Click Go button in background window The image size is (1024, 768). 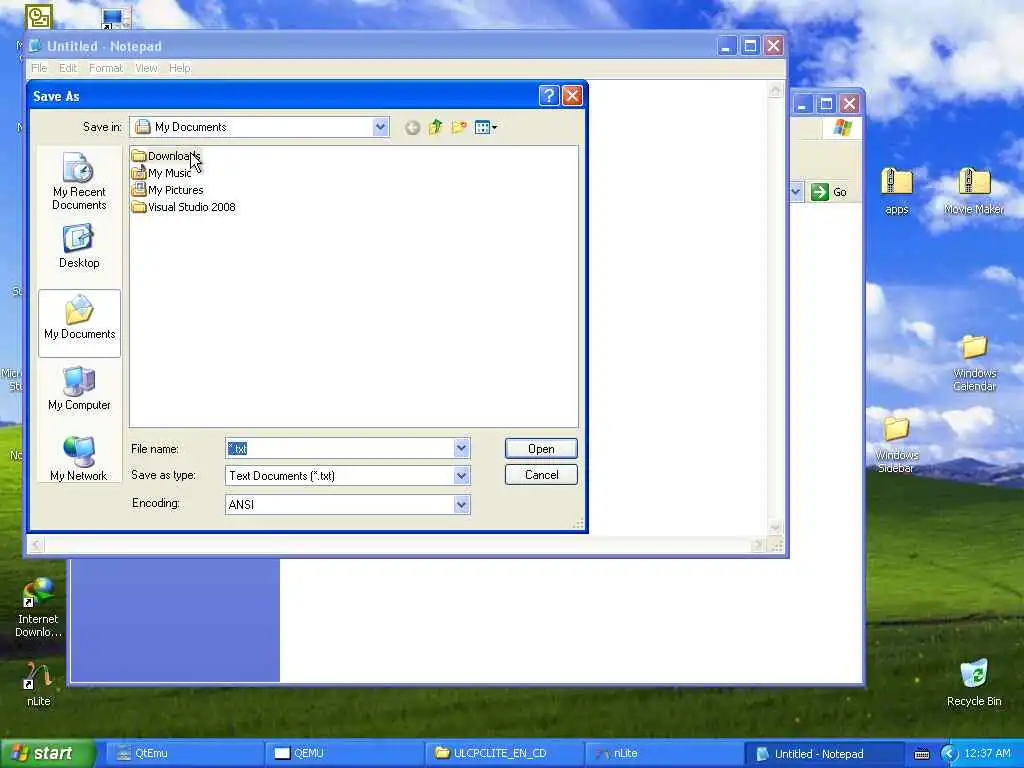pyautogui.click(x=829, y=192)
